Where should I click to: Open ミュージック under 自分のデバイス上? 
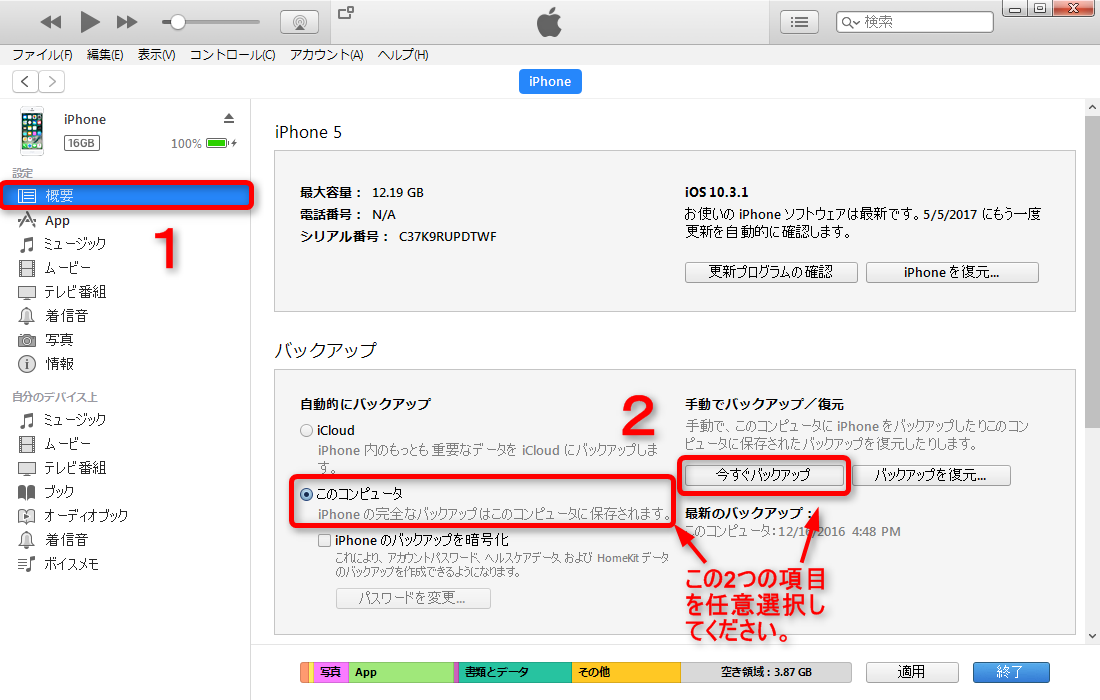74,420
